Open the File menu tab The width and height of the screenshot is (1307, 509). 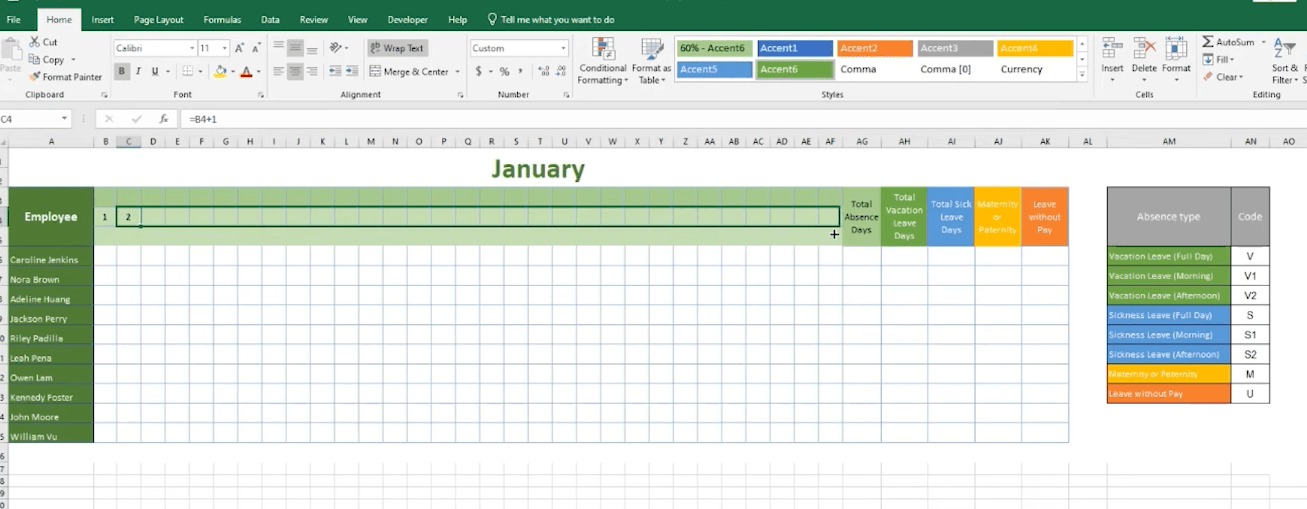[x=14, y=19]
